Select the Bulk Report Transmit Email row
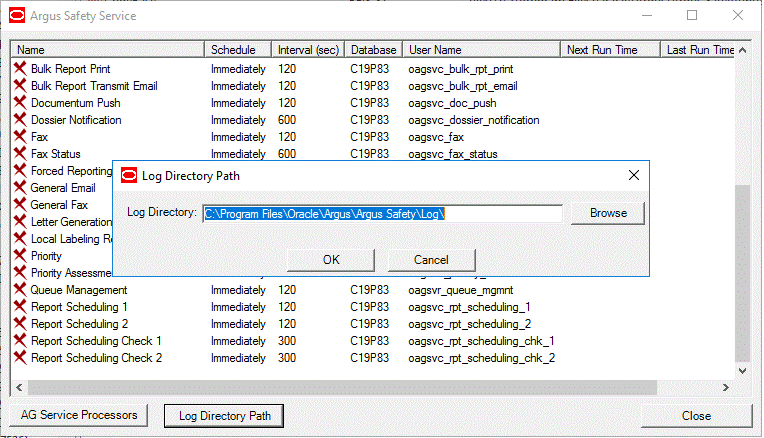764x438 pixels. 373,86
